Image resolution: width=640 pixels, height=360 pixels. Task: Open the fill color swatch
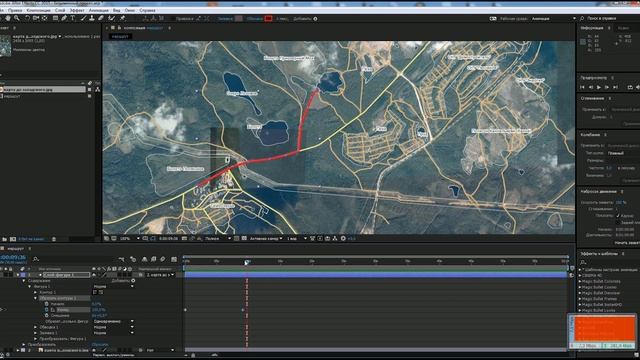[239, 19]
